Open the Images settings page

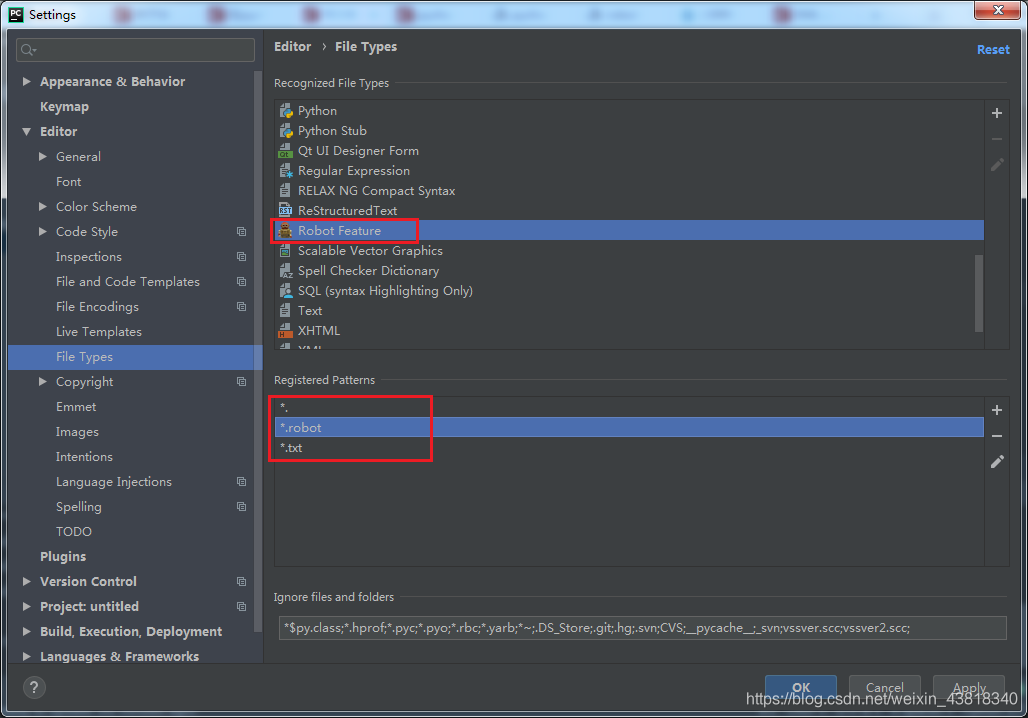[77, 432]
